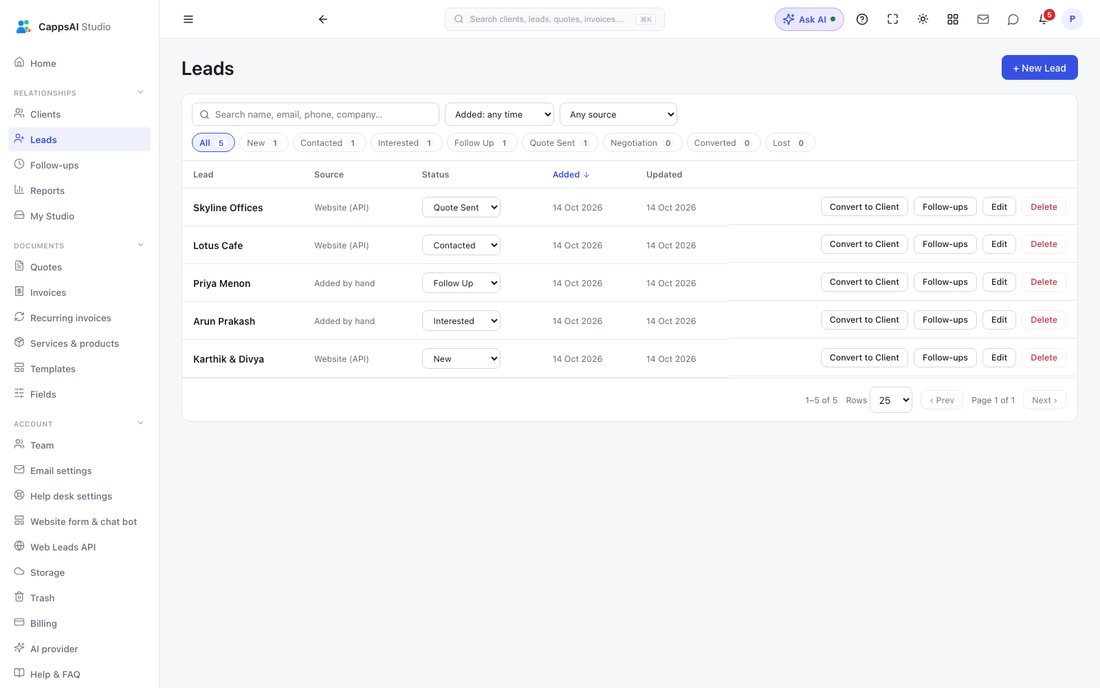Image resolution: width=1100 pixels, height=688 pixels.
Task: Delete the Arun Prakash lead
Action: [x=1044, y=320]
